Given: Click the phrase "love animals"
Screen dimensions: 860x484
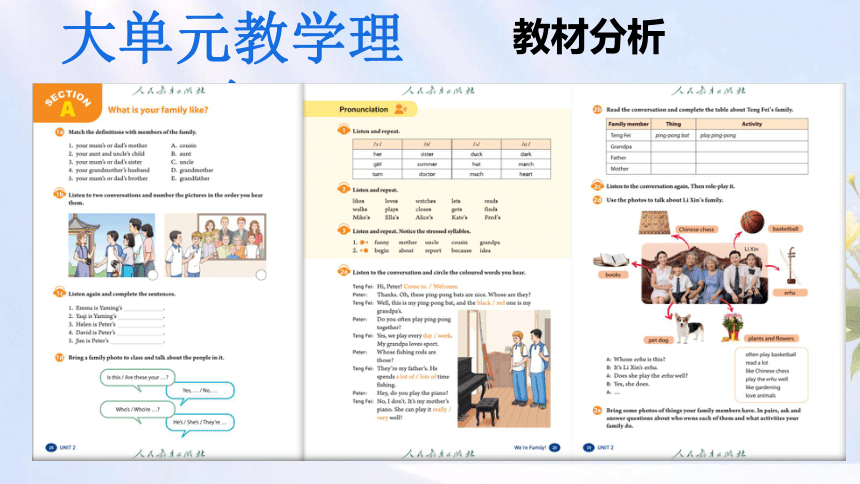Looking at the screenshot, I should 760,395.
